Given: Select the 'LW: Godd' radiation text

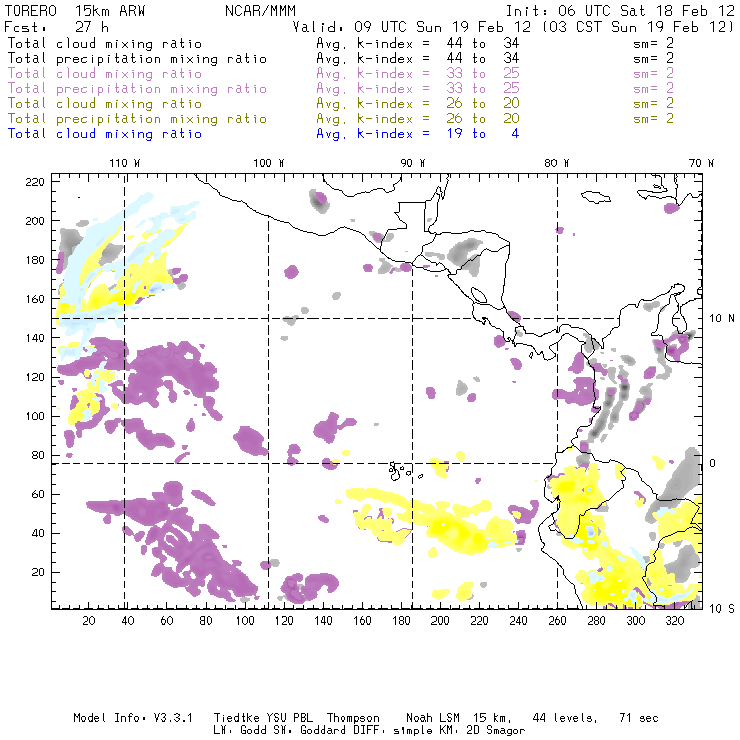Looking at the screenshot, I should tap(242, 731).
